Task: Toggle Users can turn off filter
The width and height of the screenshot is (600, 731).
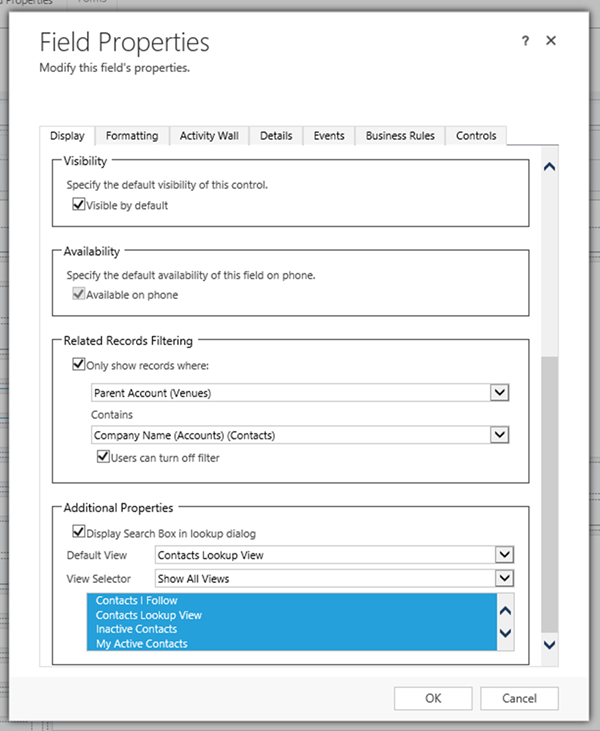Action: tap(102, 457)
